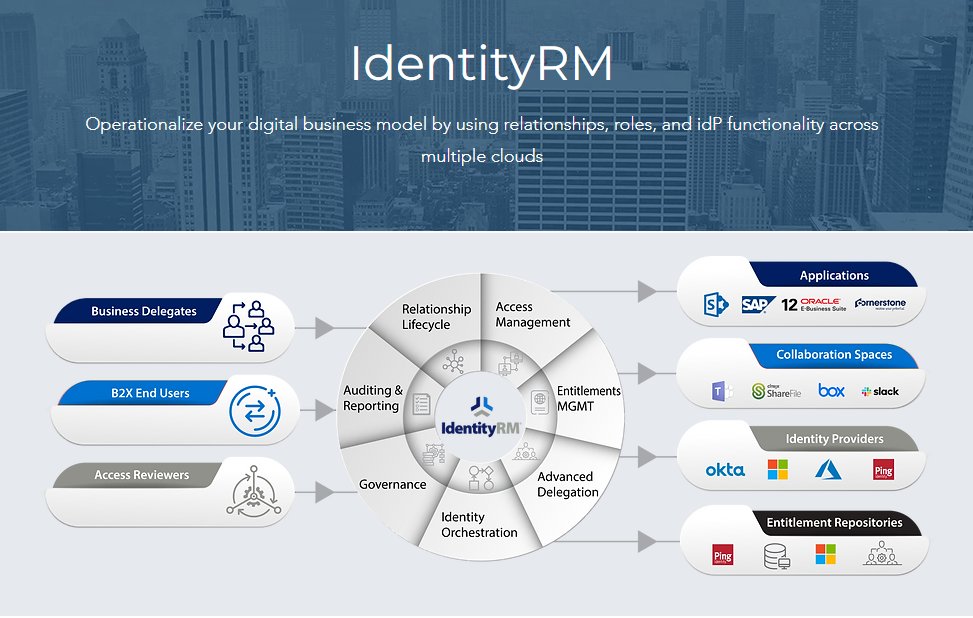Click the Ping logo under Identity Providers
The image size is (973, 618).
(x=883, y=470)
